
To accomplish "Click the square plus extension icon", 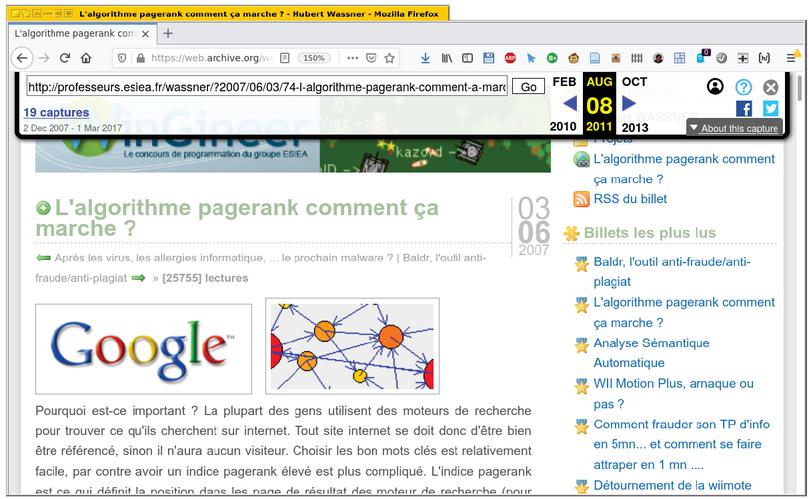I will click(743, 58).
